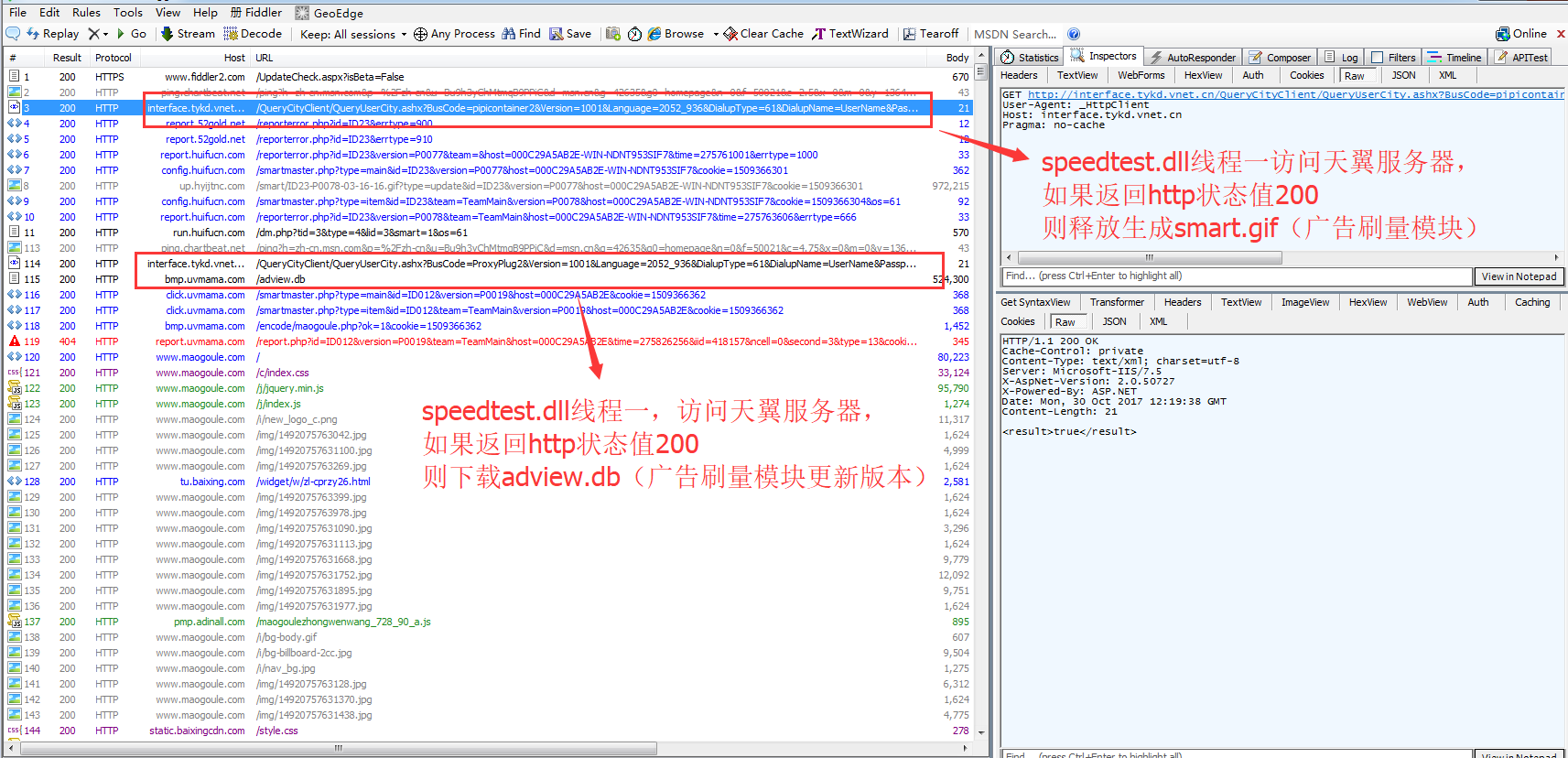
Task: Select the response ImageView tab
Action: (1304, 302)
